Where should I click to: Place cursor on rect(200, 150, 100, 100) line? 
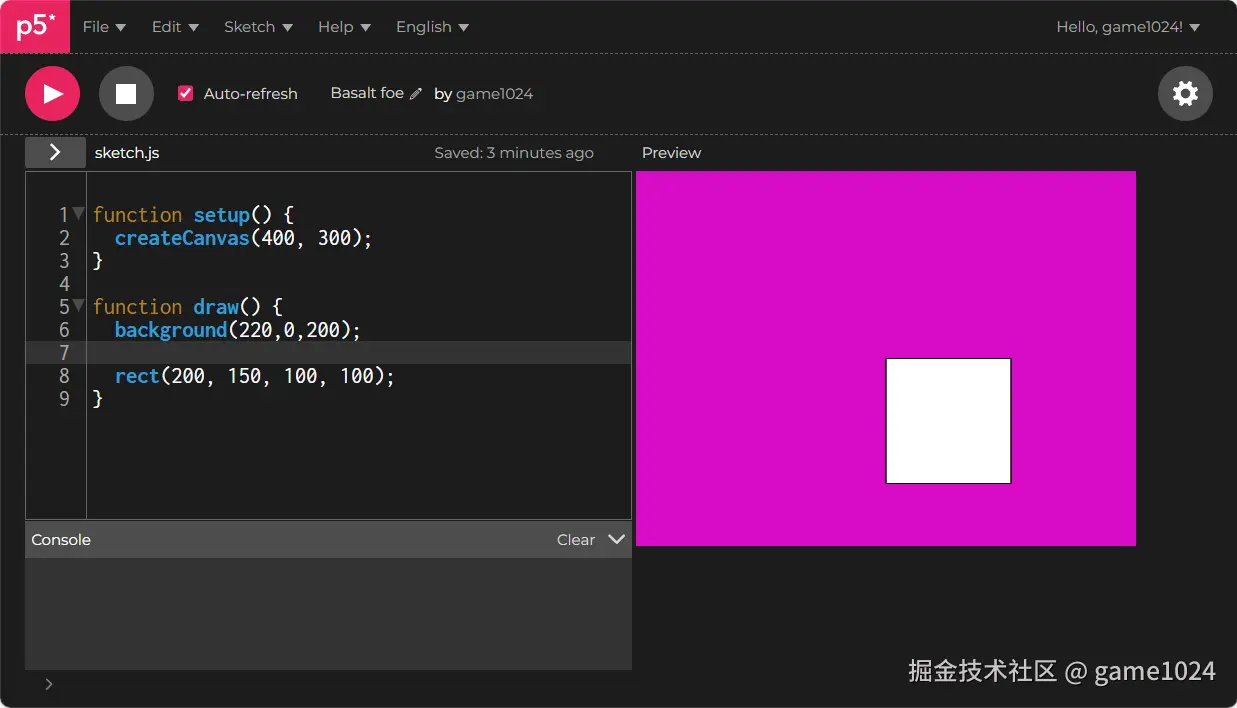pyautogui.click(x=254, y=376)
